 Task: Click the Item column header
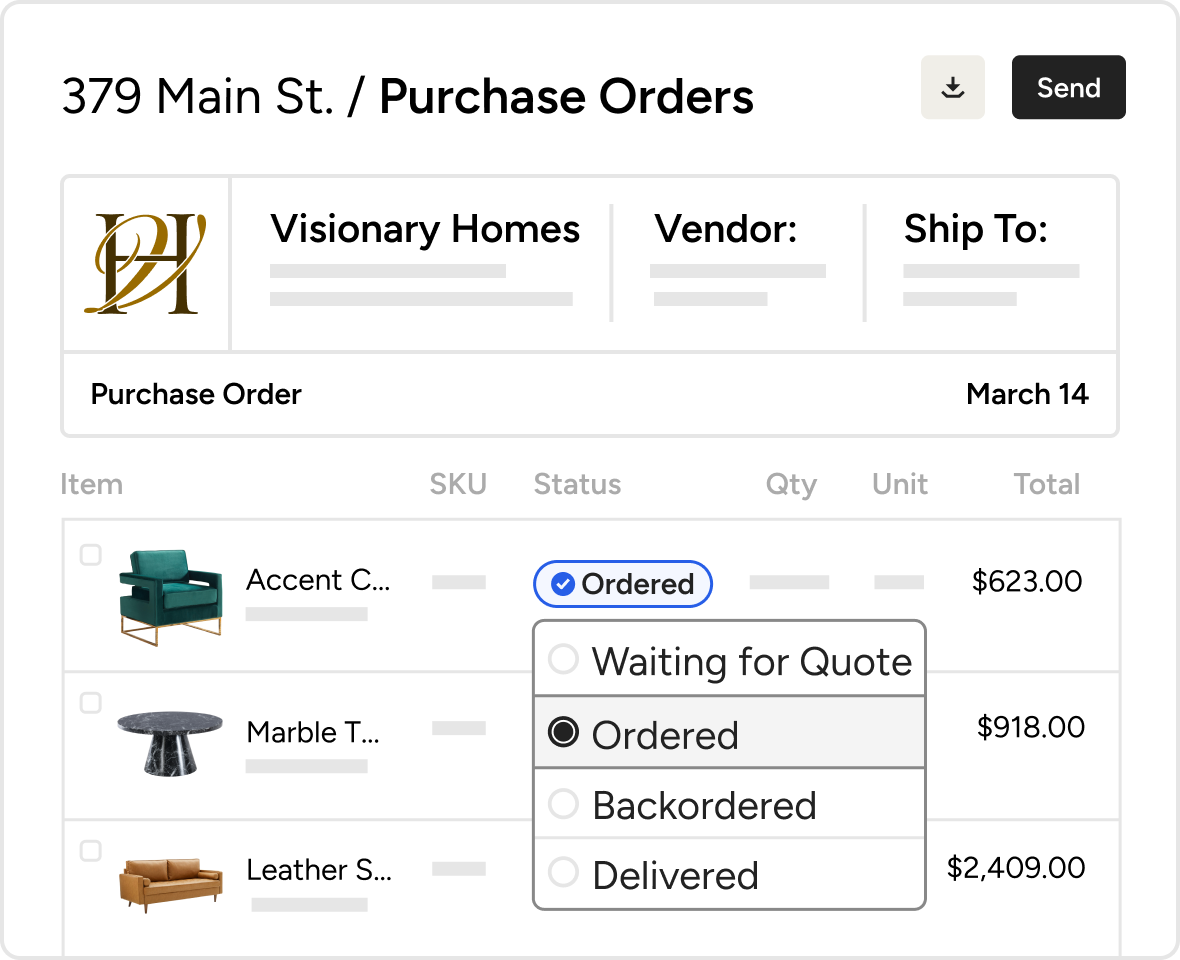92,485
